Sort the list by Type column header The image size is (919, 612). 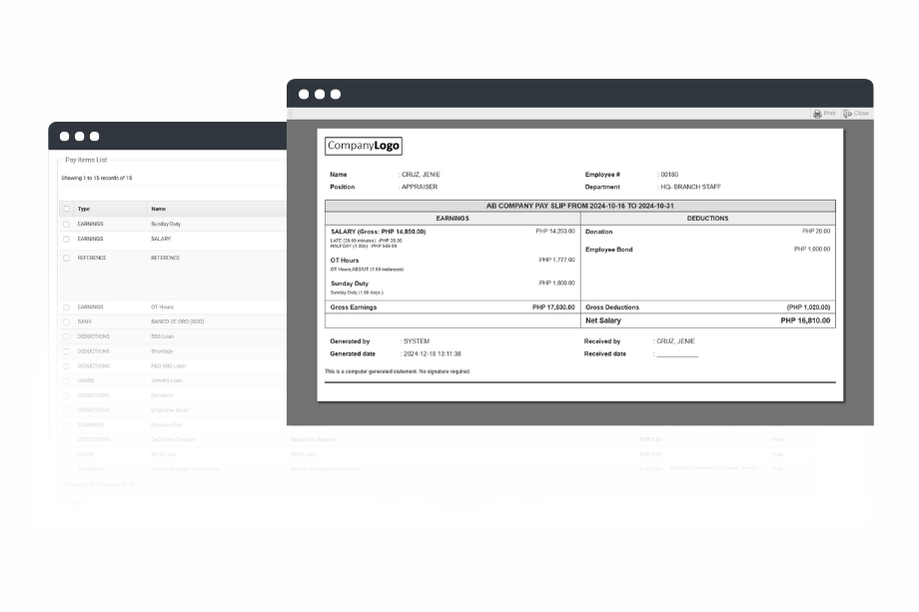click(x=84, y=209)
